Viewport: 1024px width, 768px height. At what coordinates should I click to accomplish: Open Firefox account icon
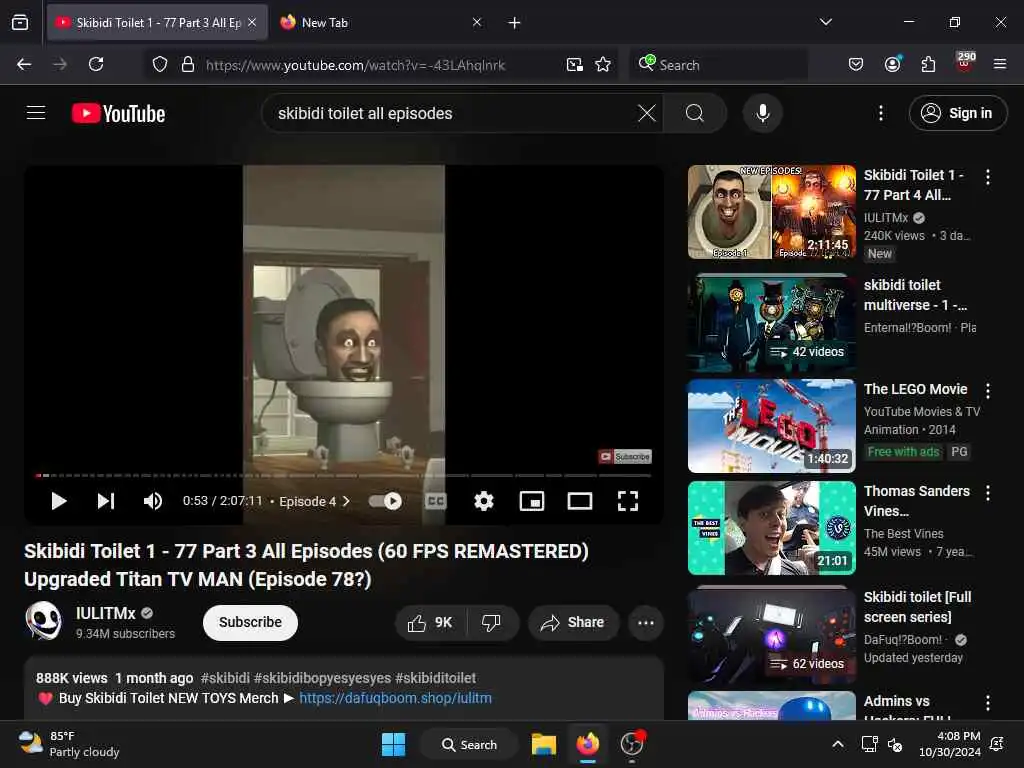tap(892, 64)
